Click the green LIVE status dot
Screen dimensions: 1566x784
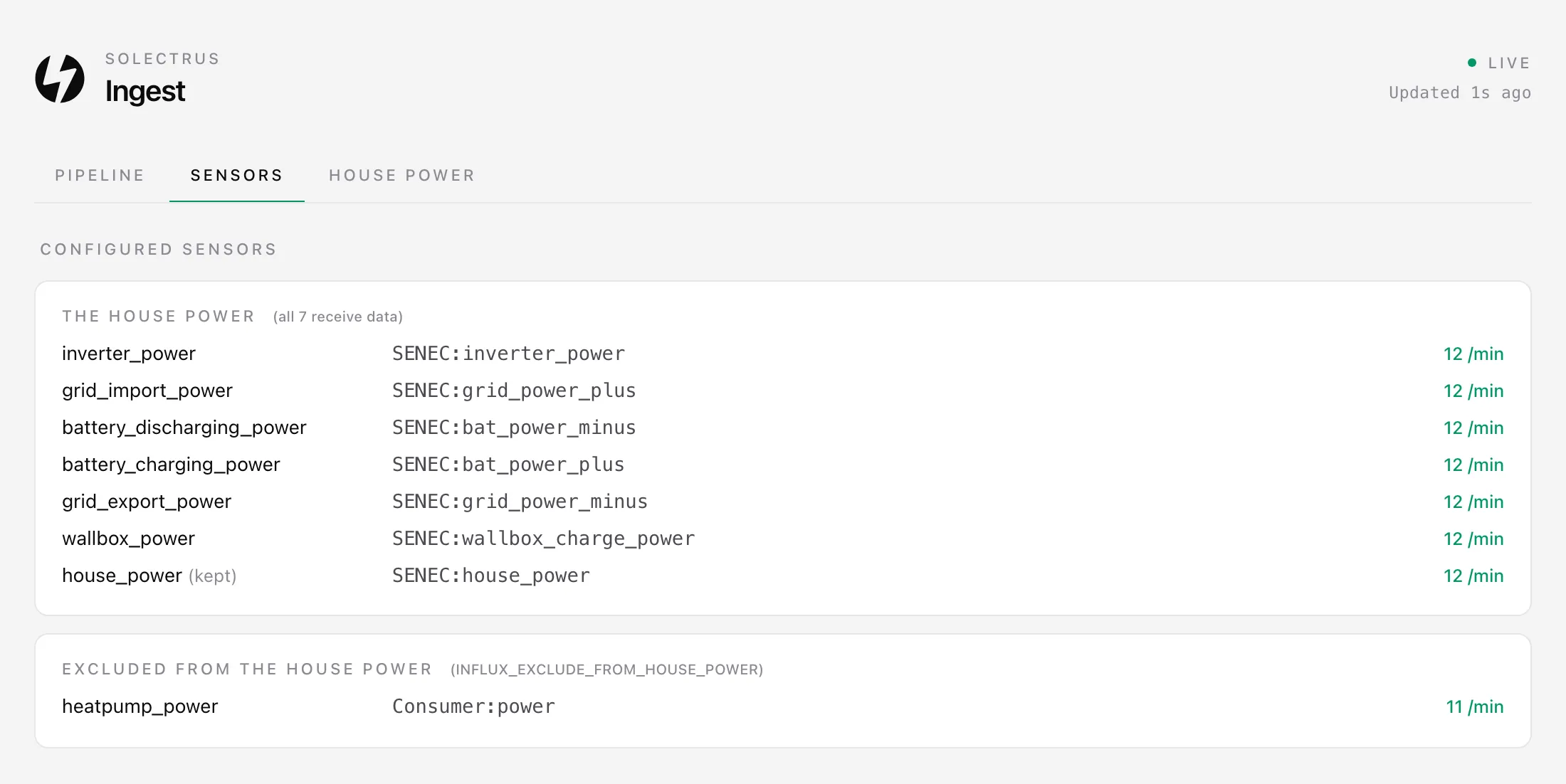point(1472,63)
